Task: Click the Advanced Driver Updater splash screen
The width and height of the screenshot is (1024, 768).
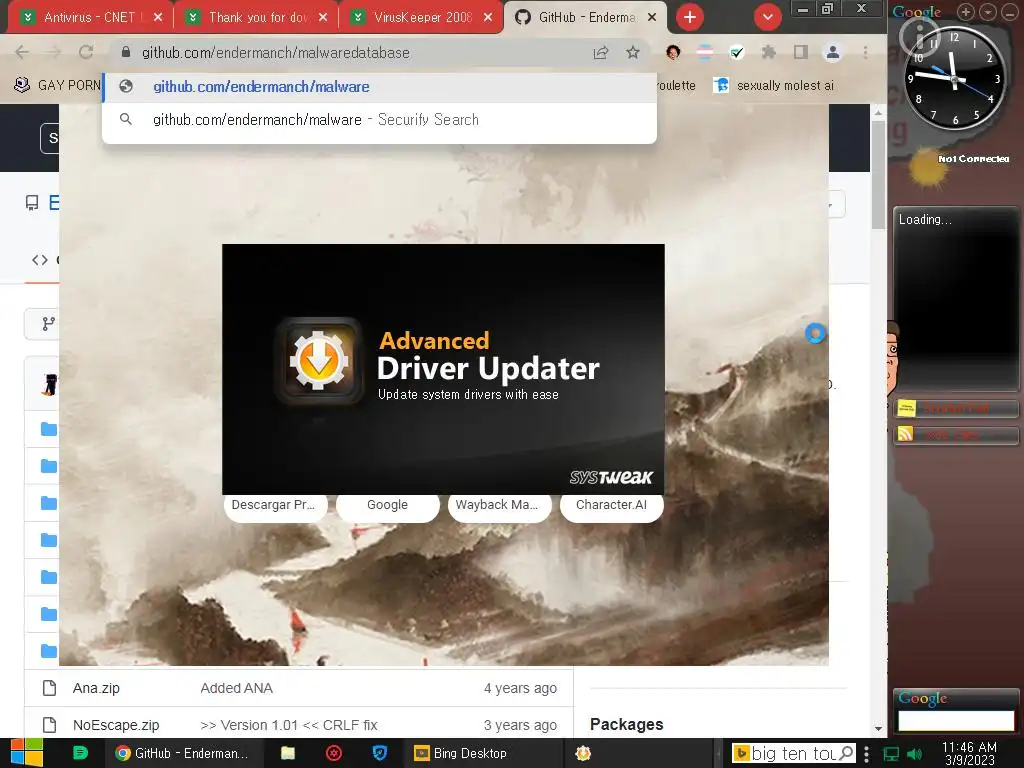Action: pyautogui.click(x=443, y=369)
